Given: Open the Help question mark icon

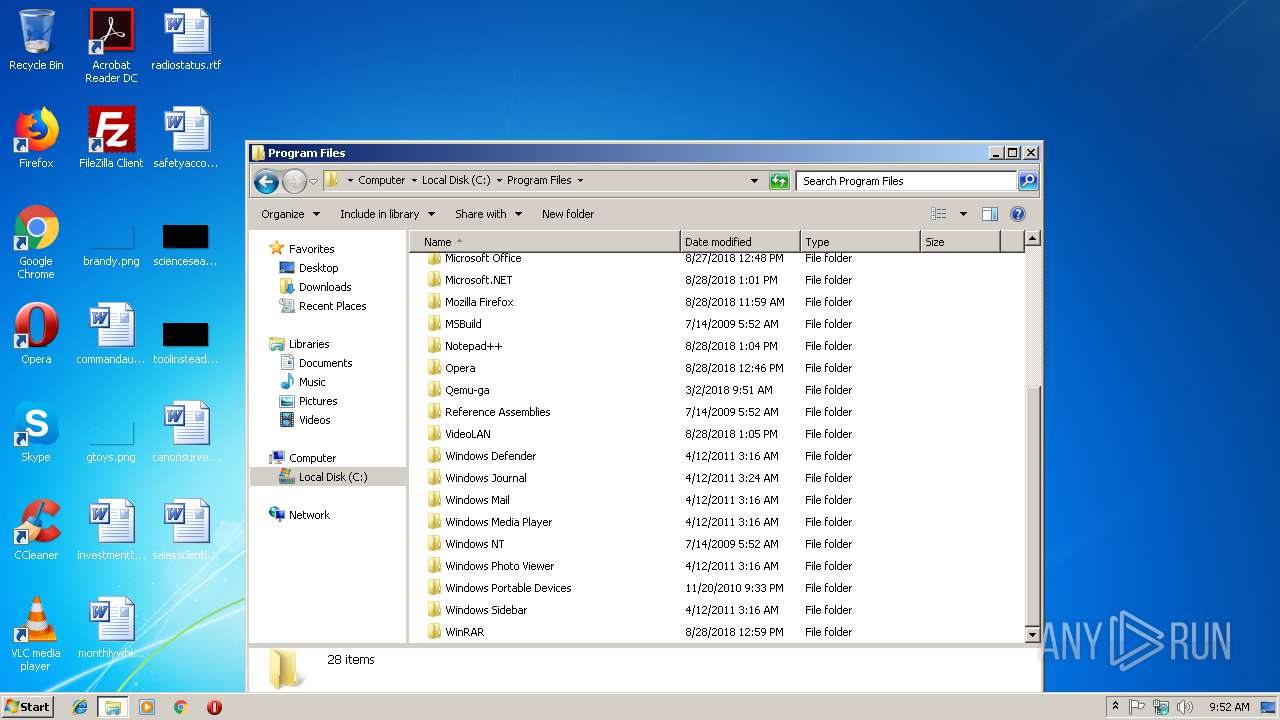Looking at the screenshot, I should 1018,214.
